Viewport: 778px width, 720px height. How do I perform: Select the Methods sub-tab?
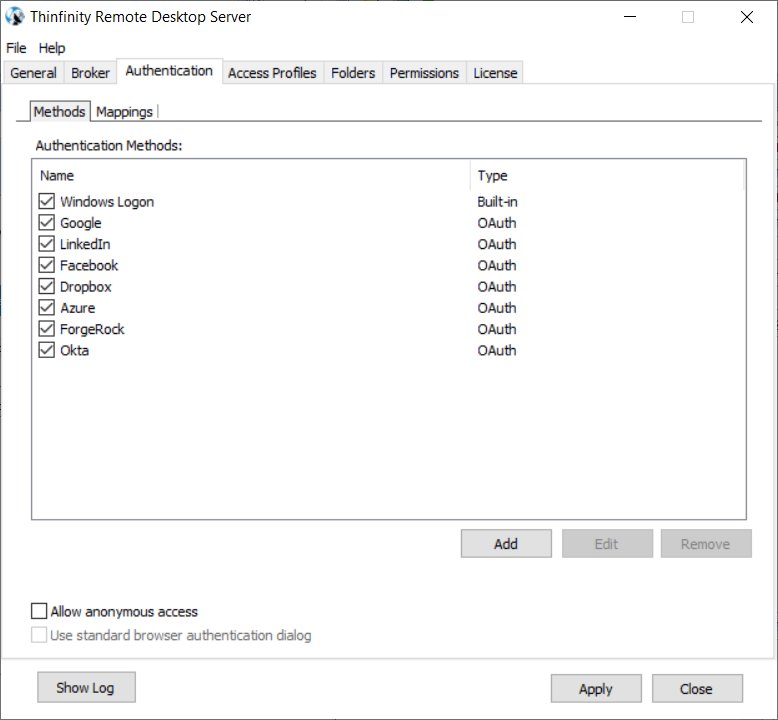click(60, 112)
